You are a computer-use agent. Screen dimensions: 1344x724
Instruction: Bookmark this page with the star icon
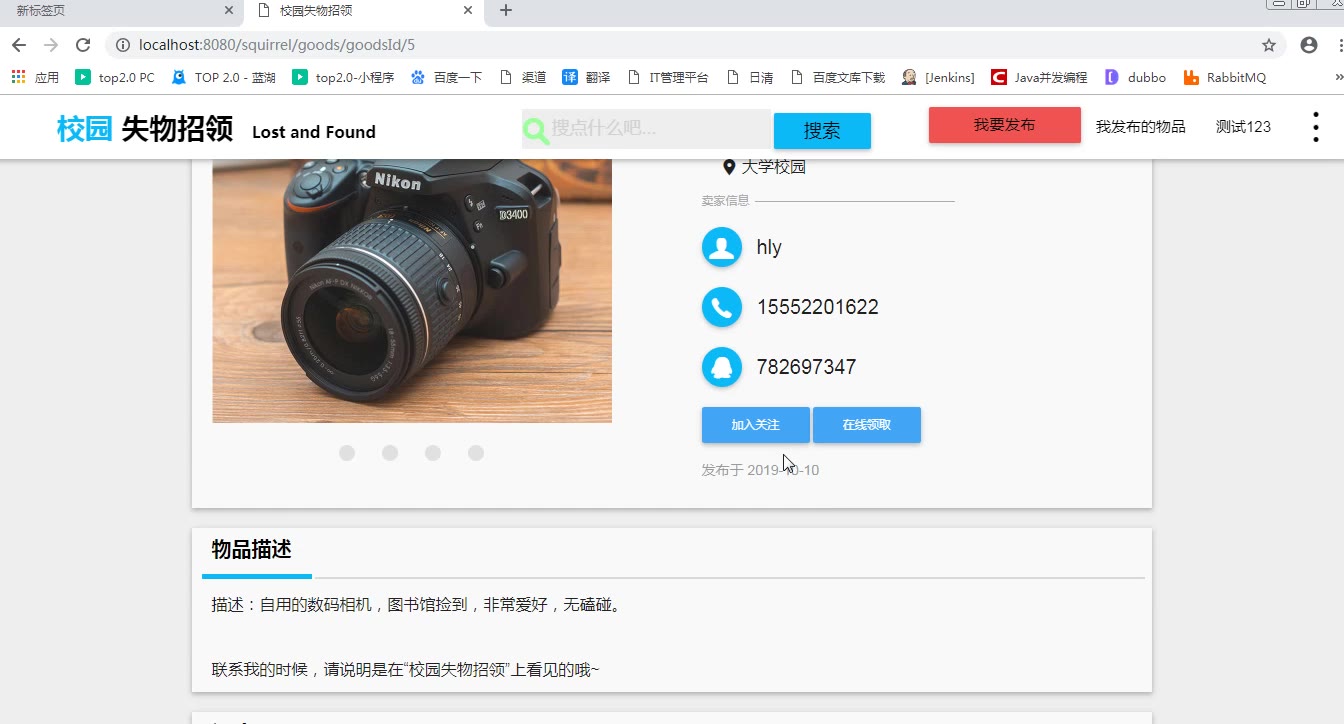1269,45
